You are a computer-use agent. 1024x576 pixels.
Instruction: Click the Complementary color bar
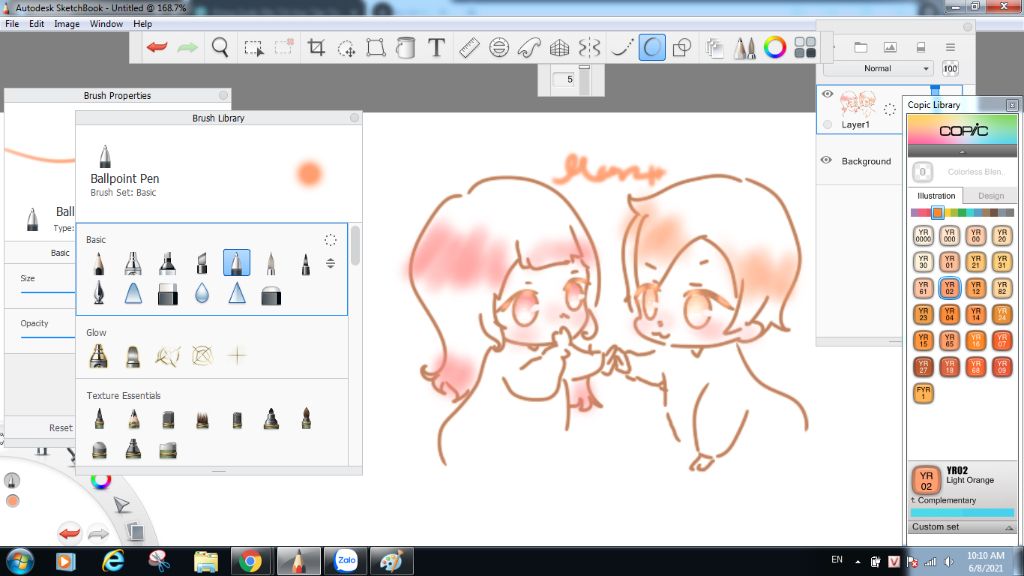coord(962,513)
